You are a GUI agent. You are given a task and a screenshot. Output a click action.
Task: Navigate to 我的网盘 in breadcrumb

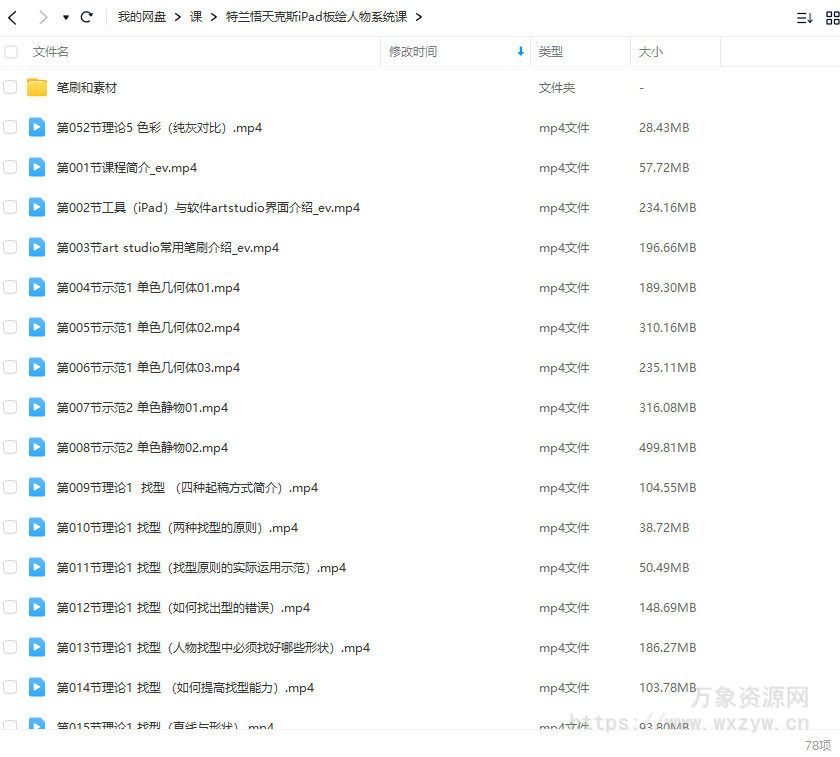[135, 16]
